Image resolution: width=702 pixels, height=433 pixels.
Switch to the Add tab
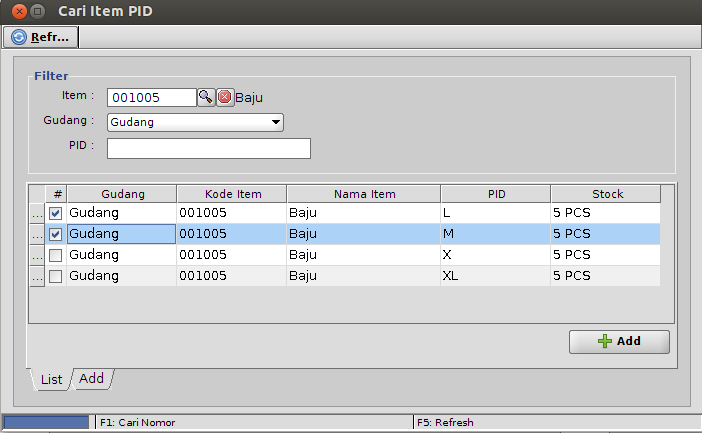tap(91, 378)
